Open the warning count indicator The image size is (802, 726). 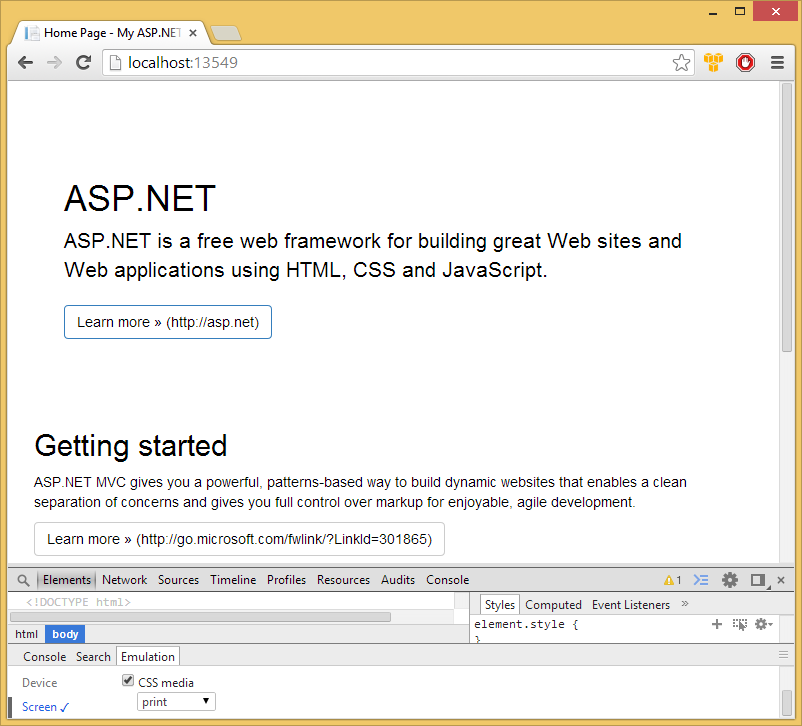click(672, 580)
